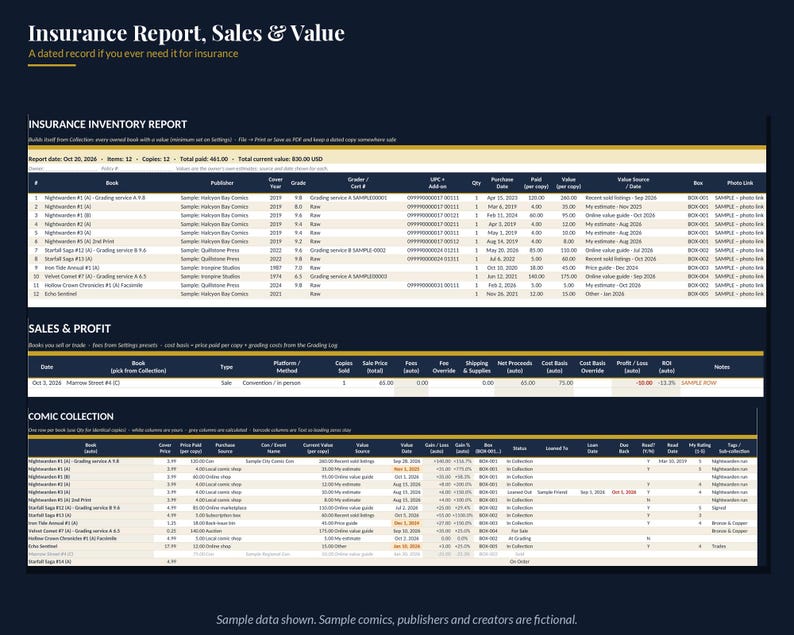Select 'Nightwarden #5 (A) 2nd Print' in insurance report
This screenshot has width=794, height=635.
coord(79,242)
